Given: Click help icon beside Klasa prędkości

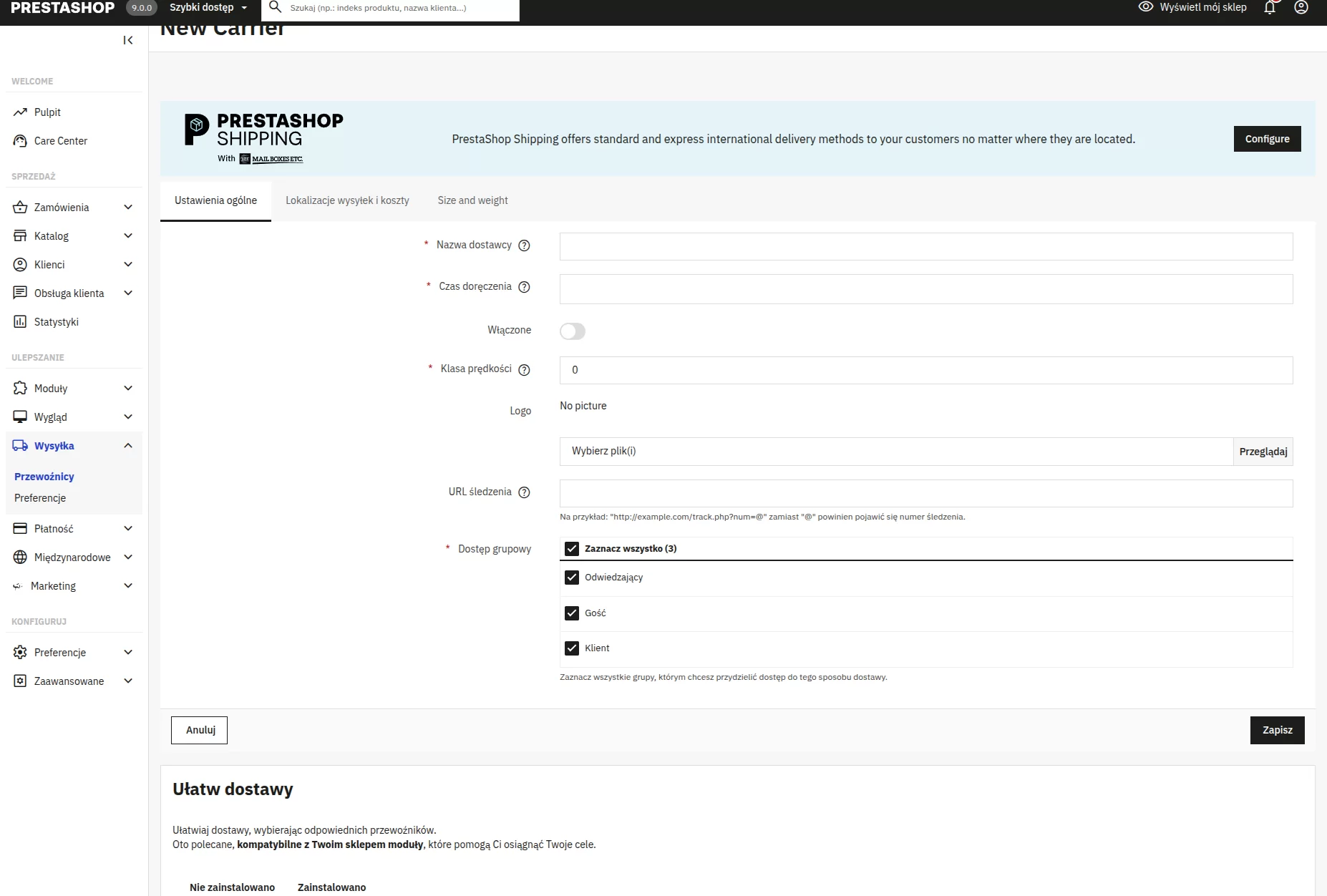Looking at the screenshot, I should tap(524, 370).
